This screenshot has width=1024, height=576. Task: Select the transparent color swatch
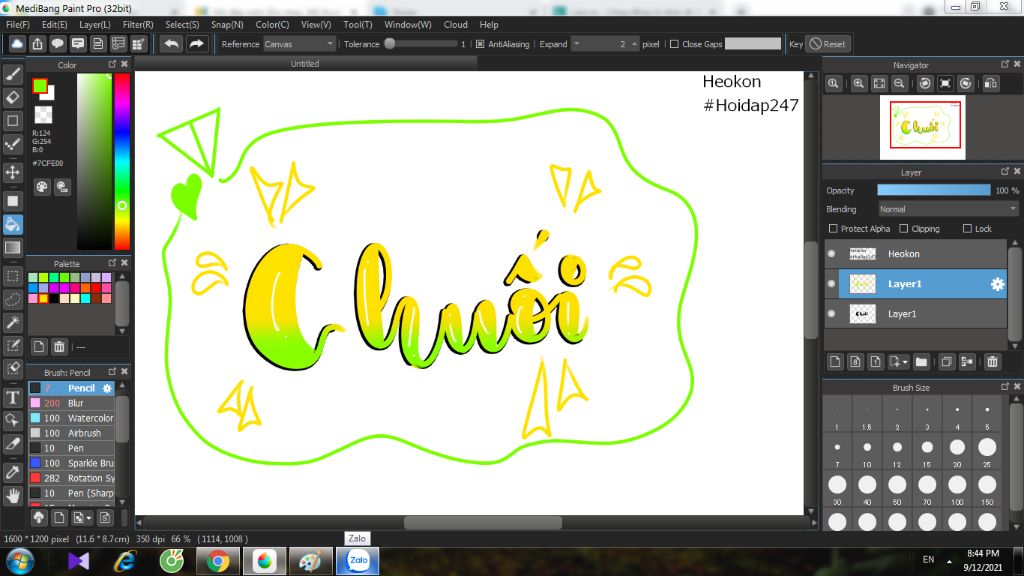[x=43, y=115]
